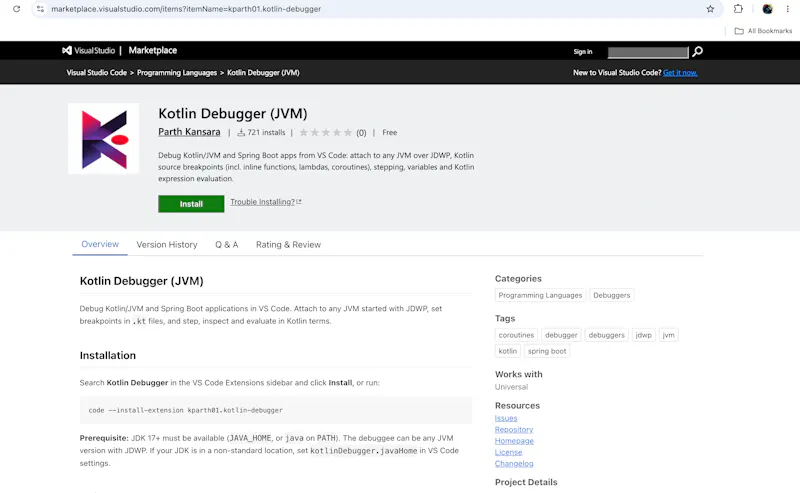This screenshot has width=800, height=493.
Task: Click the kotlin tag
Action: coord(508,351)
